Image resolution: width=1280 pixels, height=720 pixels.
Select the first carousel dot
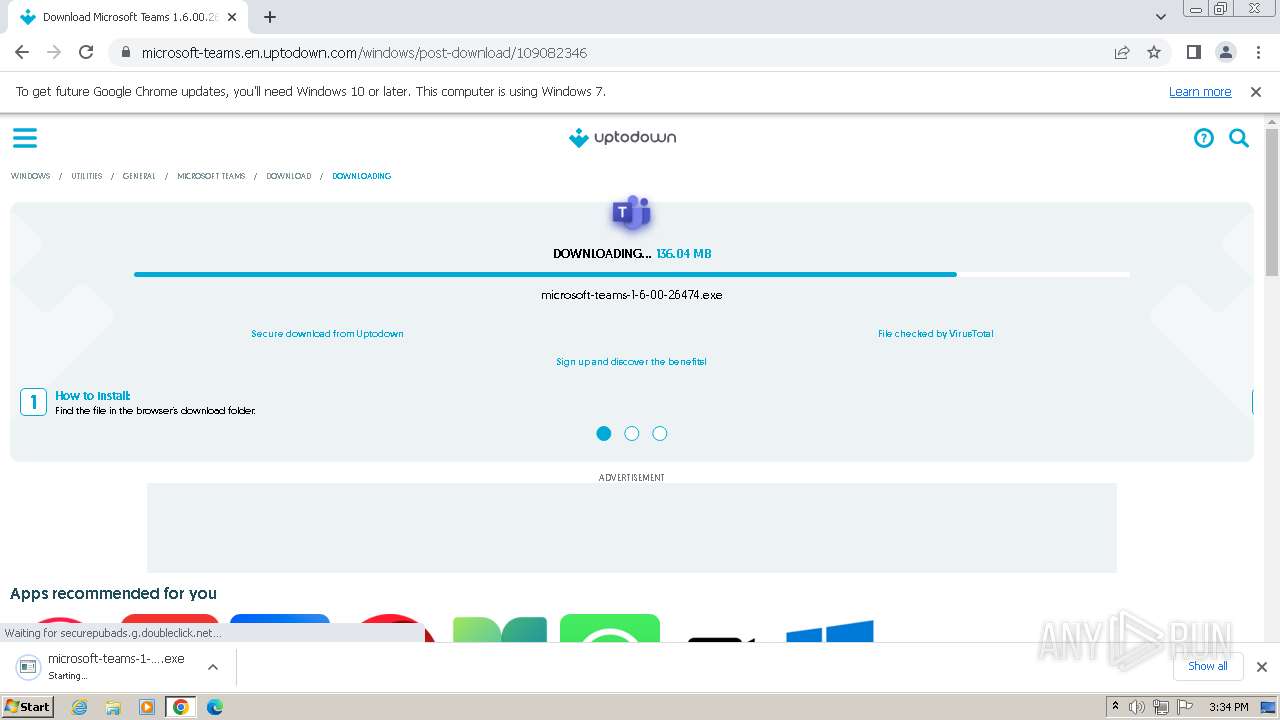[604, 434]
